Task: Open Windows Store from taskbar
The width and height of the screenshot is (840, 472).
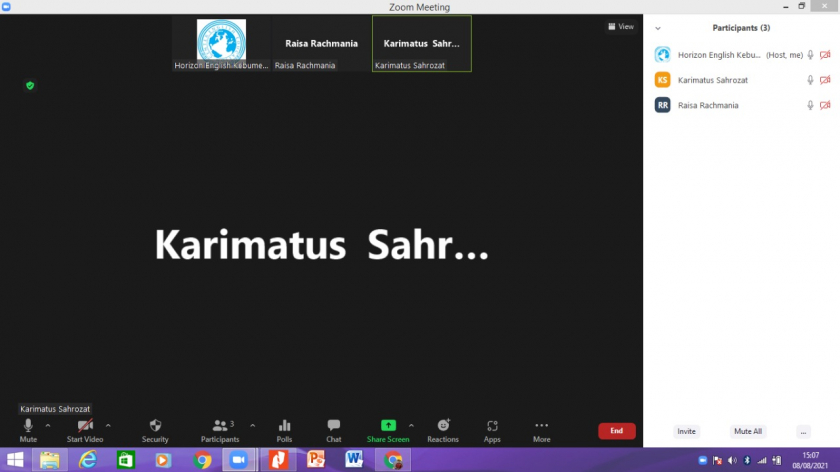Action: (126, 460)
